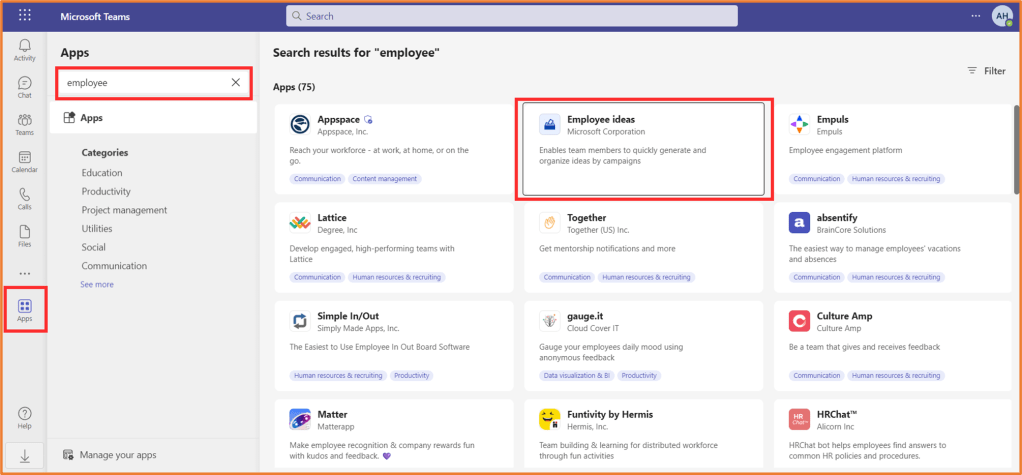Open the profile avatar AH
1022x475 pixels.
click(x=1001, y=16)
